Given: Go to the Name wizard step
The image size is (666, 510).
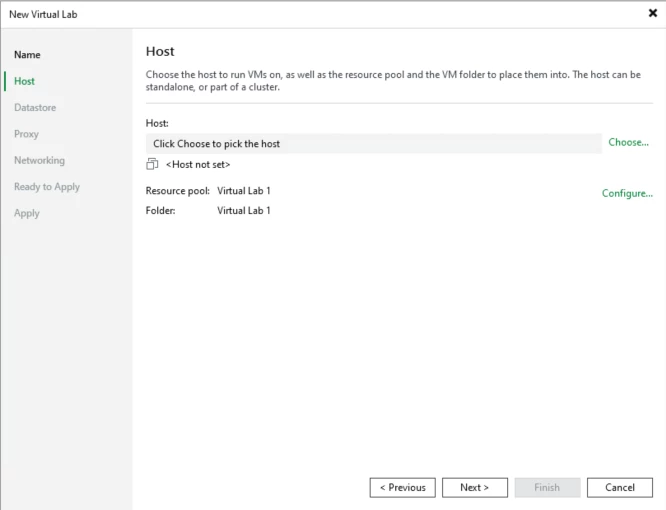Looking at the screenshot, I should pos(27,55).
